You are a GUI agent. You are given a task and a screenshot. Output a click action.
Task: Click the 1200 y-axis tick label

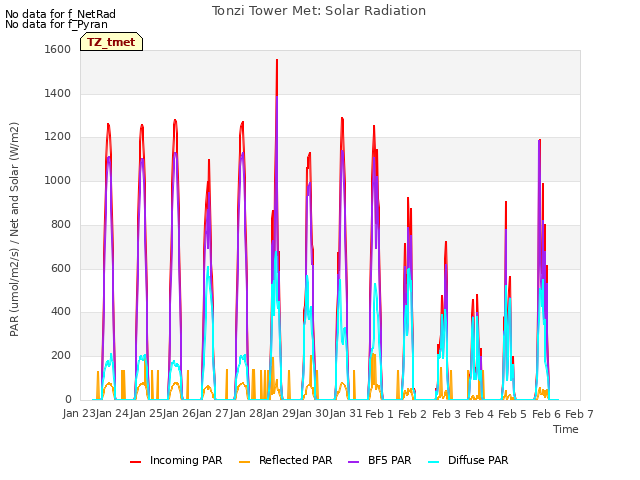coord(58,137)
